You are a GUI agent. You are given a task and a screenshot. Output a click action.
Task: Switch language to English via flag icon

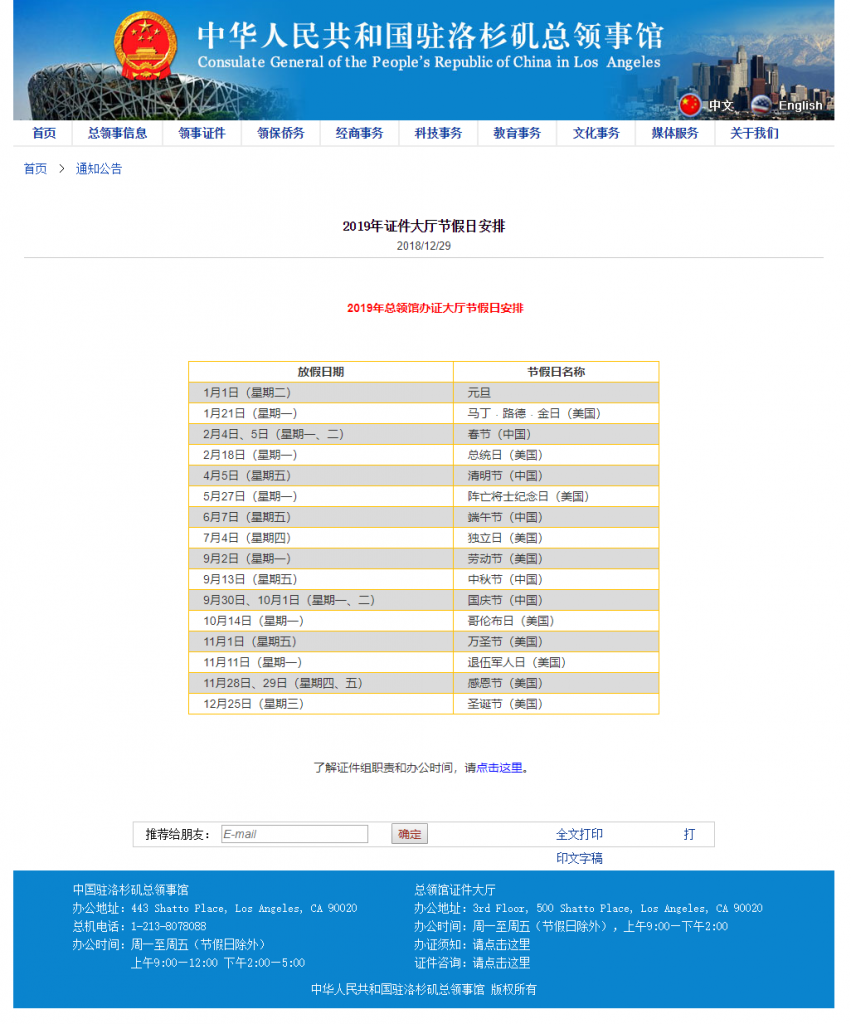[762, 104]
